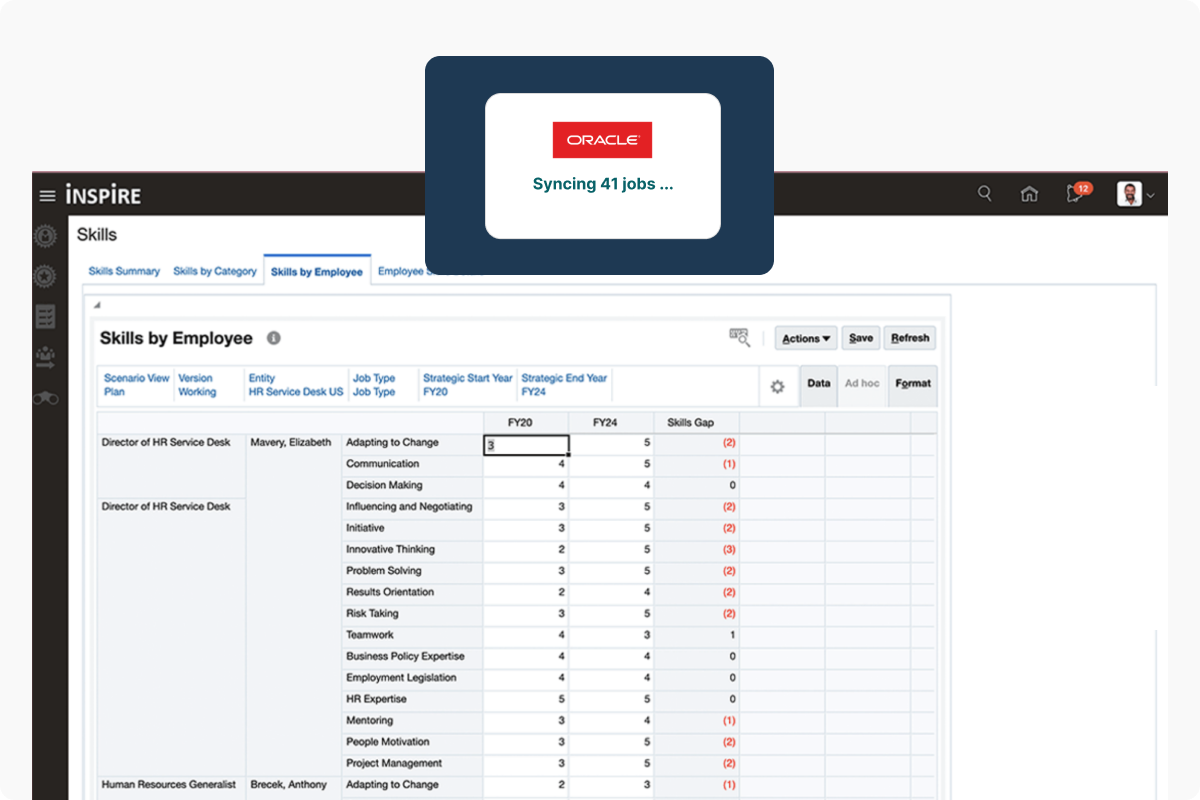Go to the Home icon
This screenshot has width=1200, height=800.
pyautogui.click(x=1029, y=194)
